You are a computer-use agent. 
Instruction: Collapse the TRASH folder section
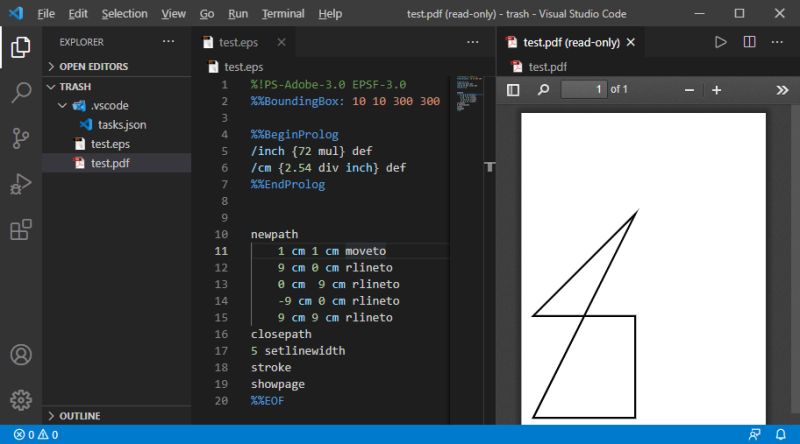[x=117, y=87]
